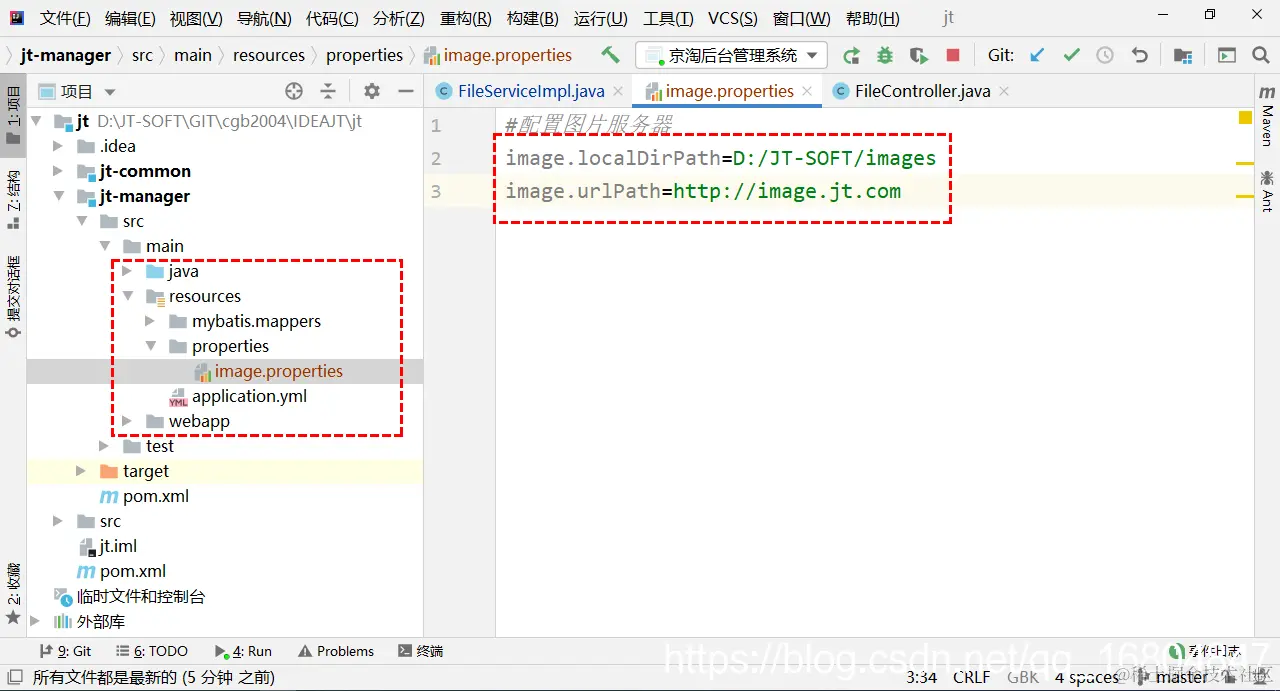Expand the .idea folder
1280x691 pixels.
(x=59, y=146)
